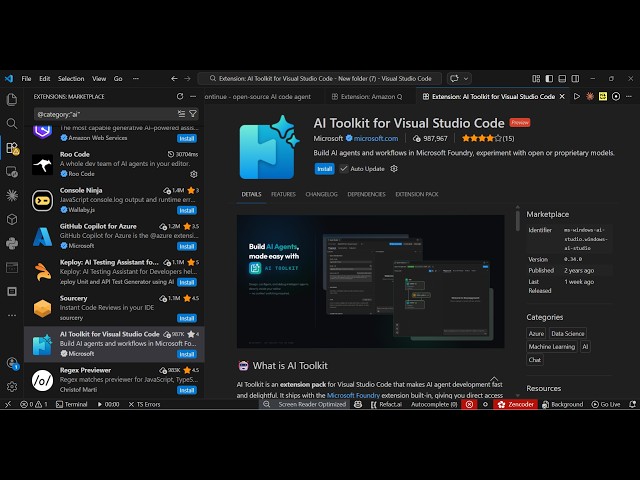640x480 pixels.
Task: Click the orange starburst icon in editor toolbar
Action: point(590,96)
